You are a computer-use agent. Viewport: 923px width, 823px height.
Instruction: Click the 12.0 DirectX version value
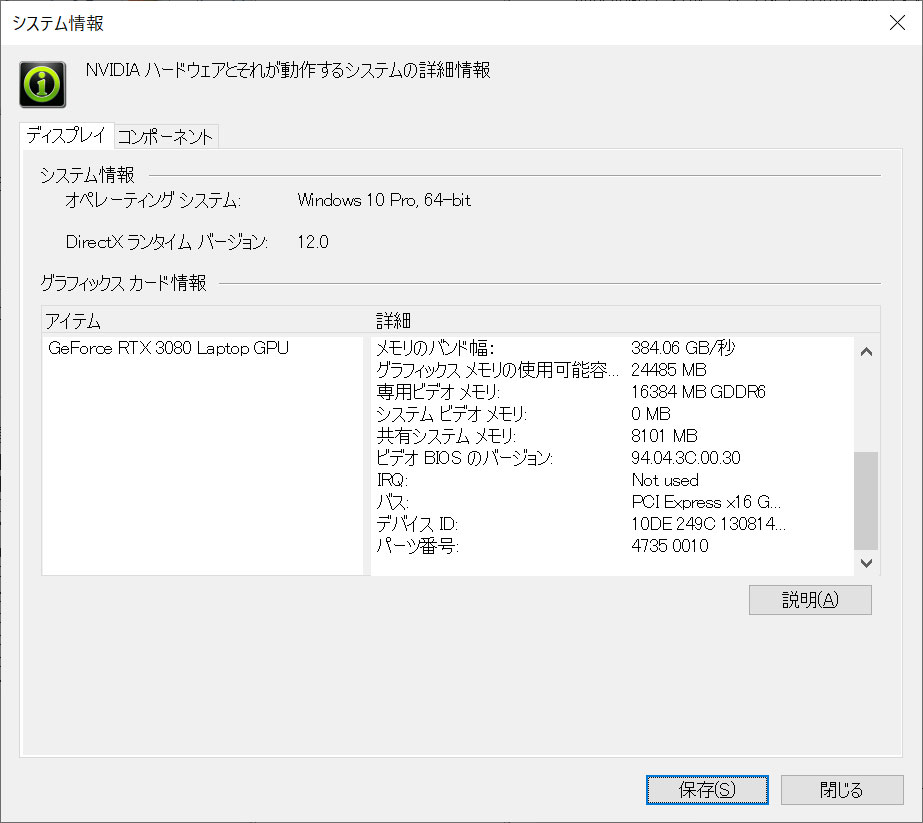313,242
